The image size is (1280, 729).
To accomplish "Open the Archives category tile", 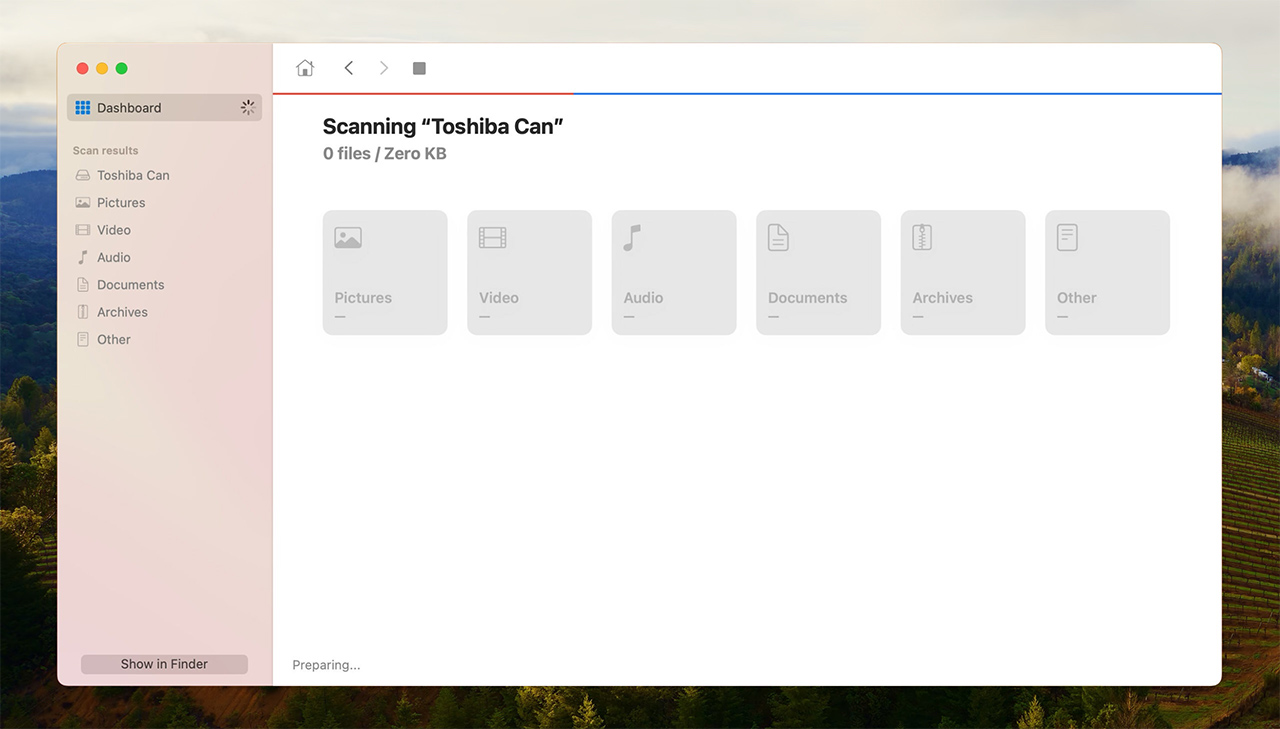I will pos(963,272).
